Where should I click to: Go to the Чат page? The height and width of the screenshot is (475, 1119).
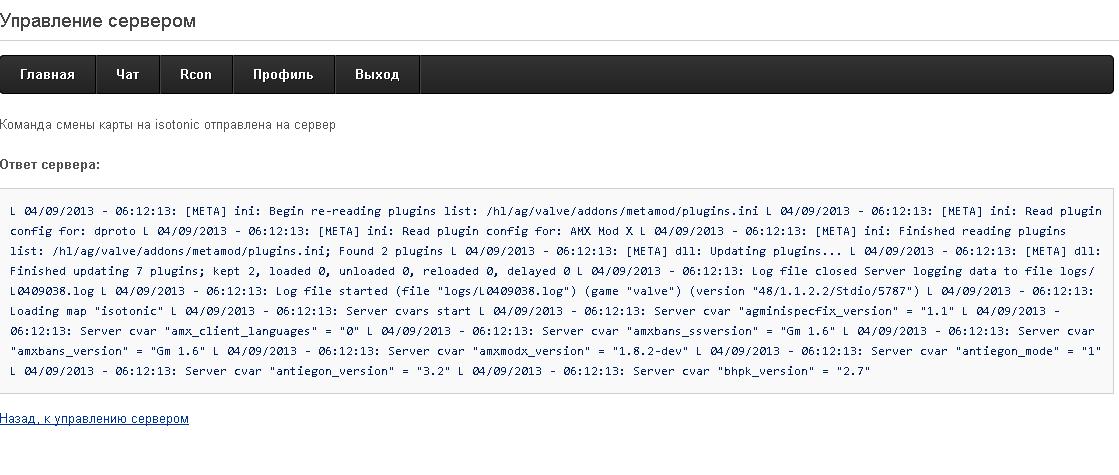click(127, 75)
